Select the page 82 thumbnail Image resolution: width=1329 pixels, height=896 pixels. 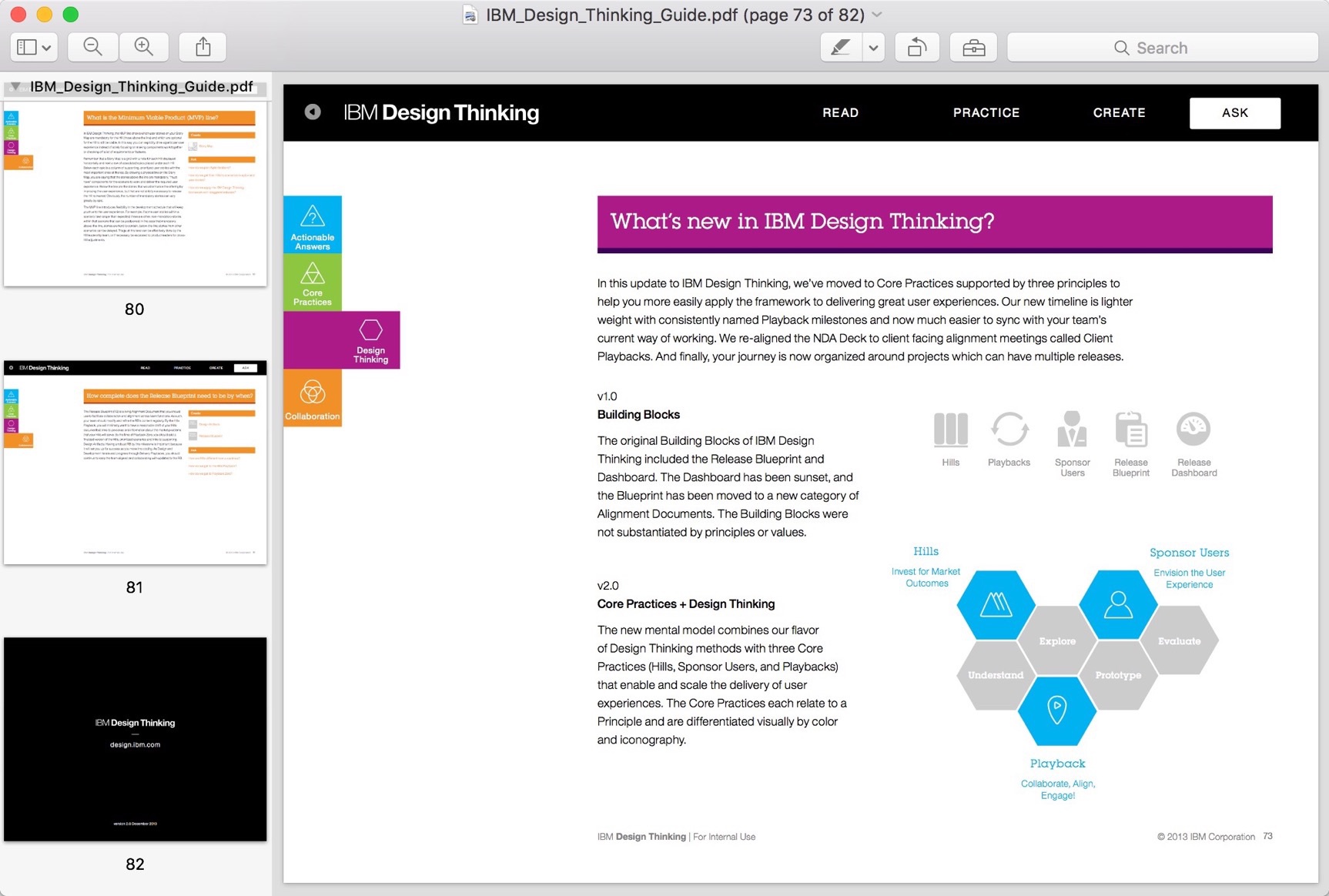click(136, 739)
